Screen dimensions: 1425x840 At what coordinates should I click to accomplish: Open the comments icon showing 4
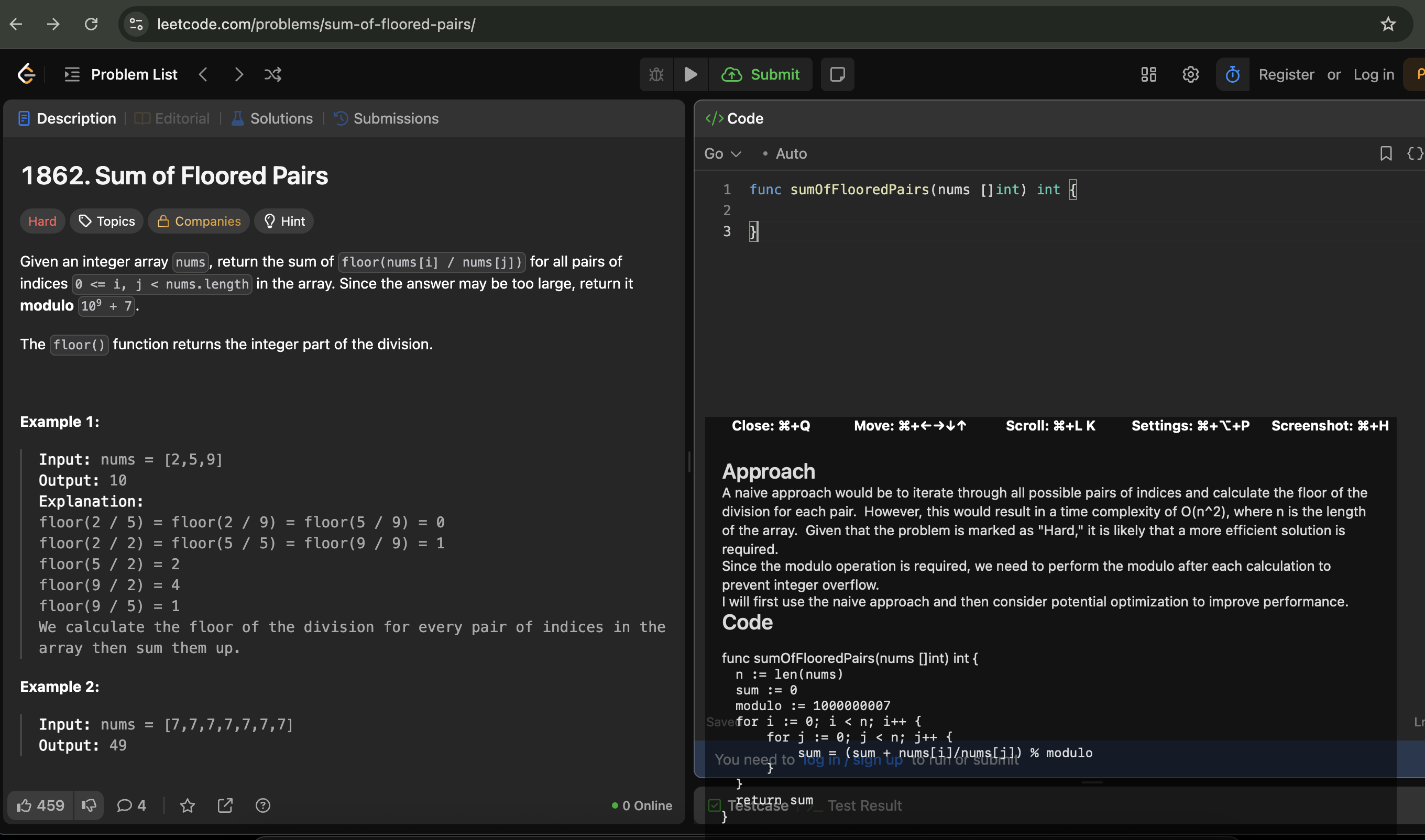pos(131,805)
